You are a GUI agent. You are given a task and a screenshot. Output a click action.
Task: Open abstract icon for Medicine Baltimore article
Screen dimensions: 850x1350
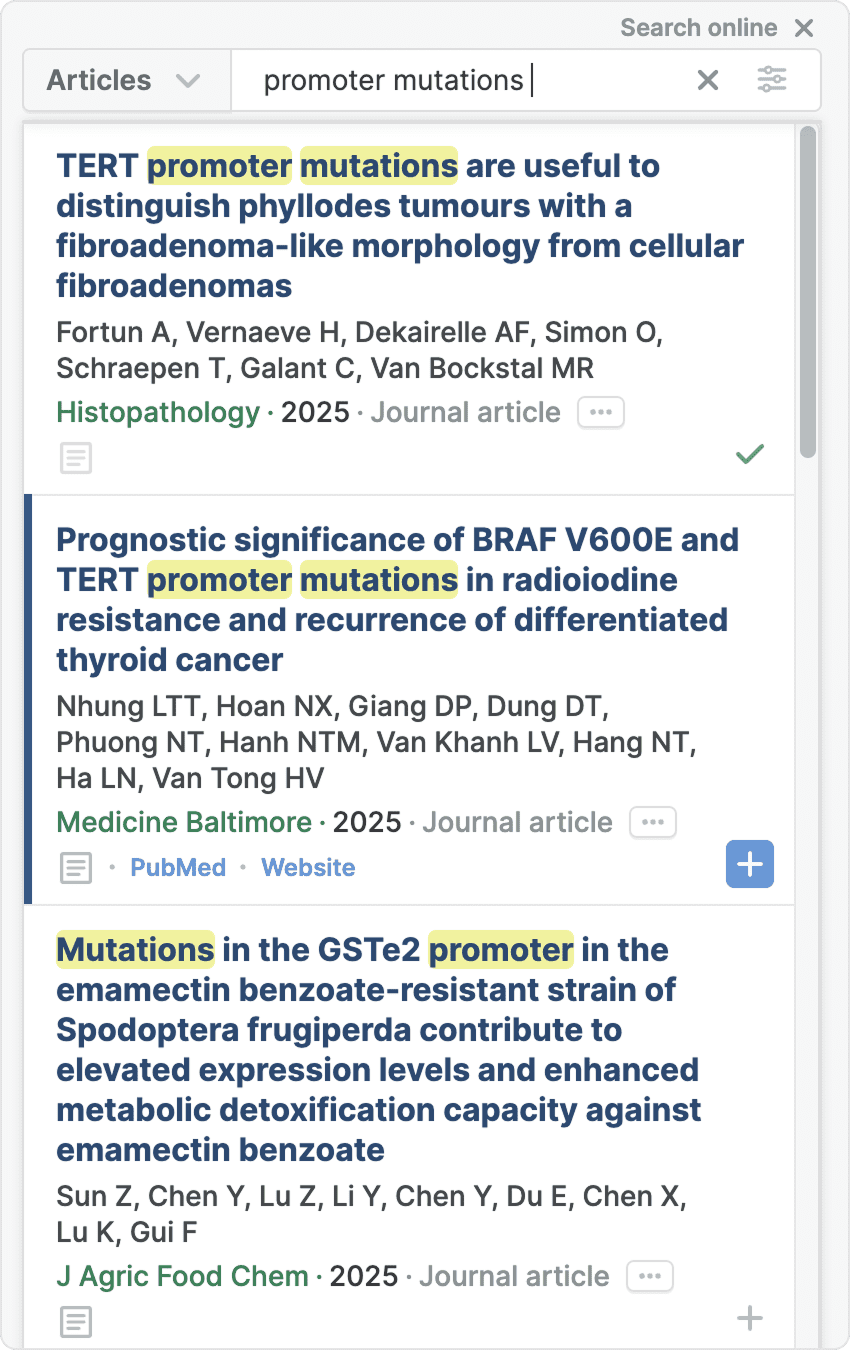coord(75,868)
